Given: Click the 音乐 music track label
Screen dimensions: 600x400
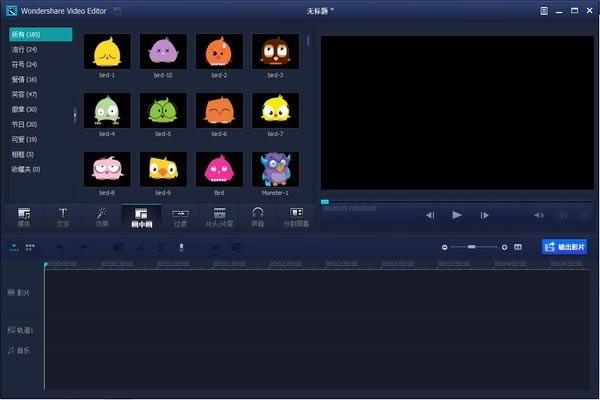Looking at the screenshot, I should click(x=19, y=350).
